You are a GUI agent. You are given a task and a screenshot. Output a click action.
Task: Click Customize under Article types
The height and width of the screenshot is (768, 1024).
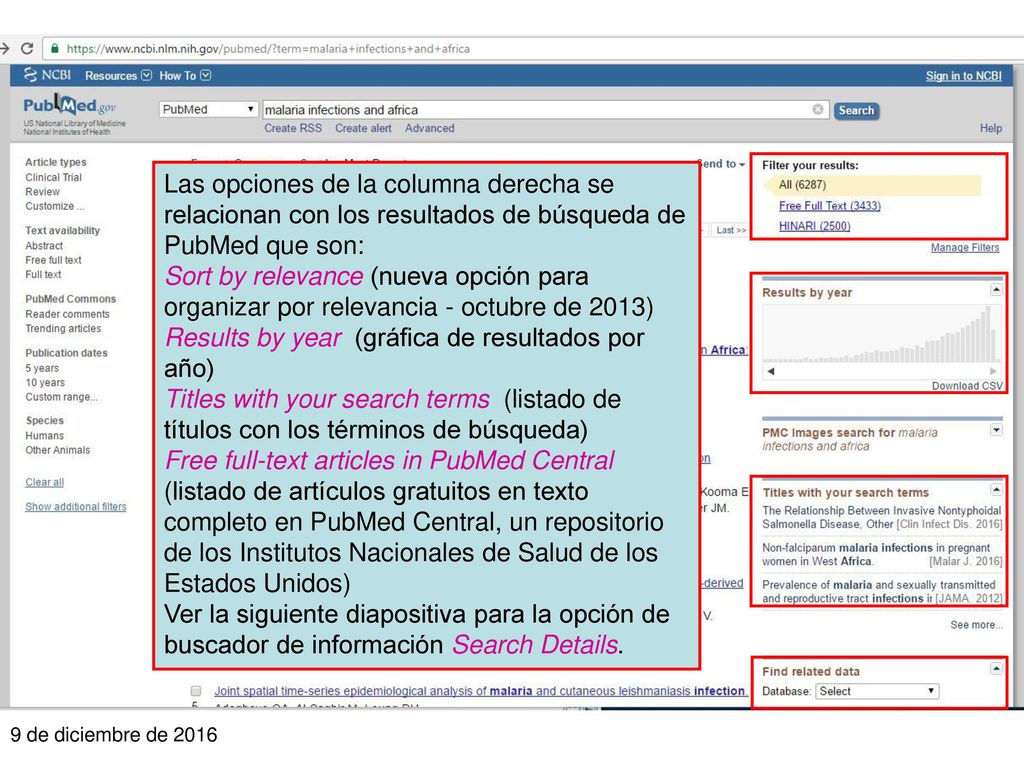(x=55, y=206)
